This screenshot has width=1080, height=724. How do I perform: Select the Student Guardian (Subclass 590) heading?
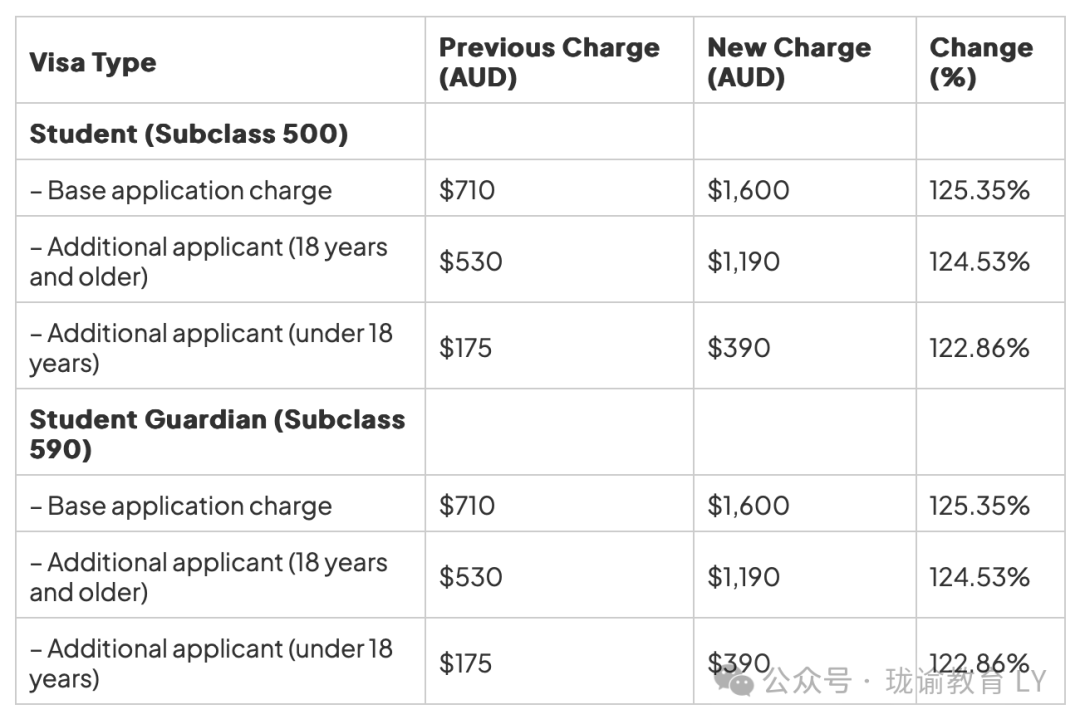tap(217, 434)
